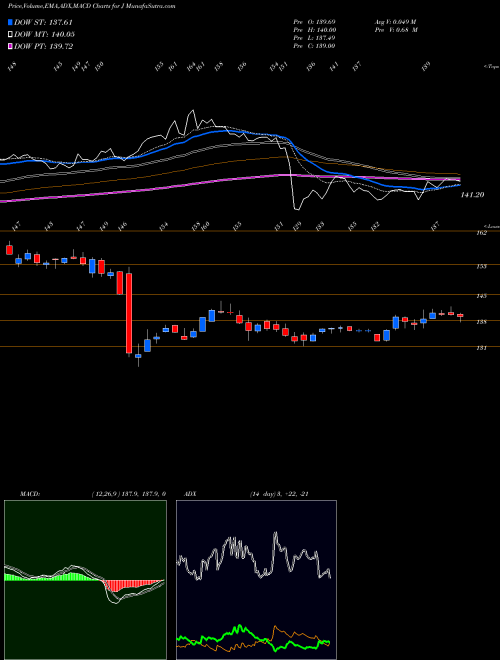
Task: Click the 'Pre L: 137.49' value
Action: point(314,38)
